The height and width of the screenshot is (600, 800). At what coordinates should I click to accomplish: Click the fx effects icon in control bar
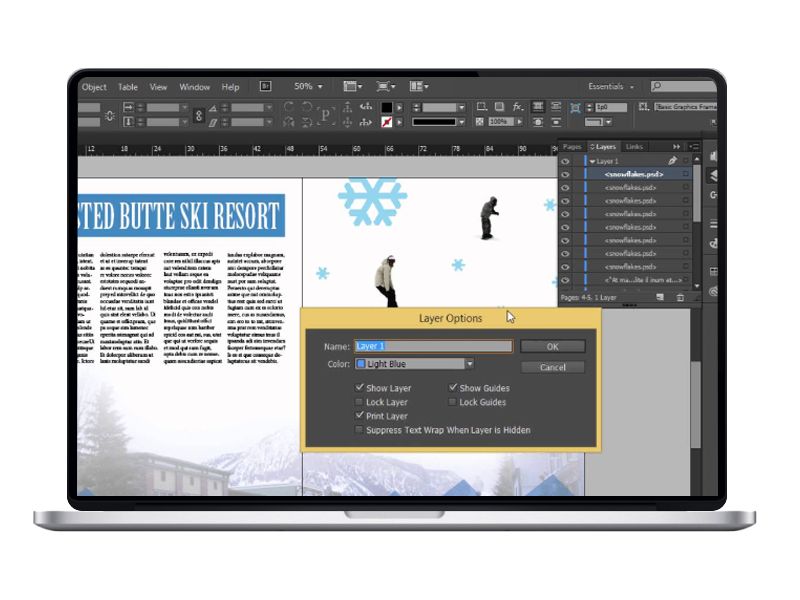click(x=517, y=107)
